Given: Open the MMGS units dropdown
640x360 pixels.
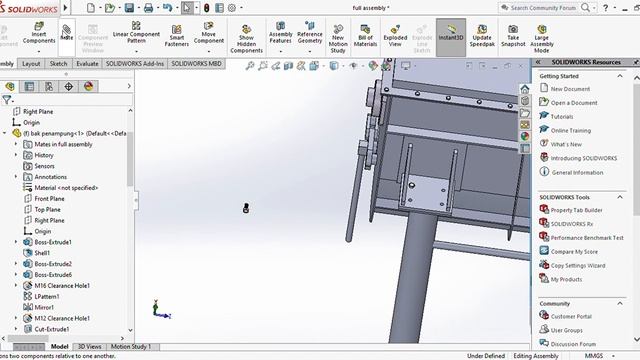Looking at the screenshot, I should 613,356.
